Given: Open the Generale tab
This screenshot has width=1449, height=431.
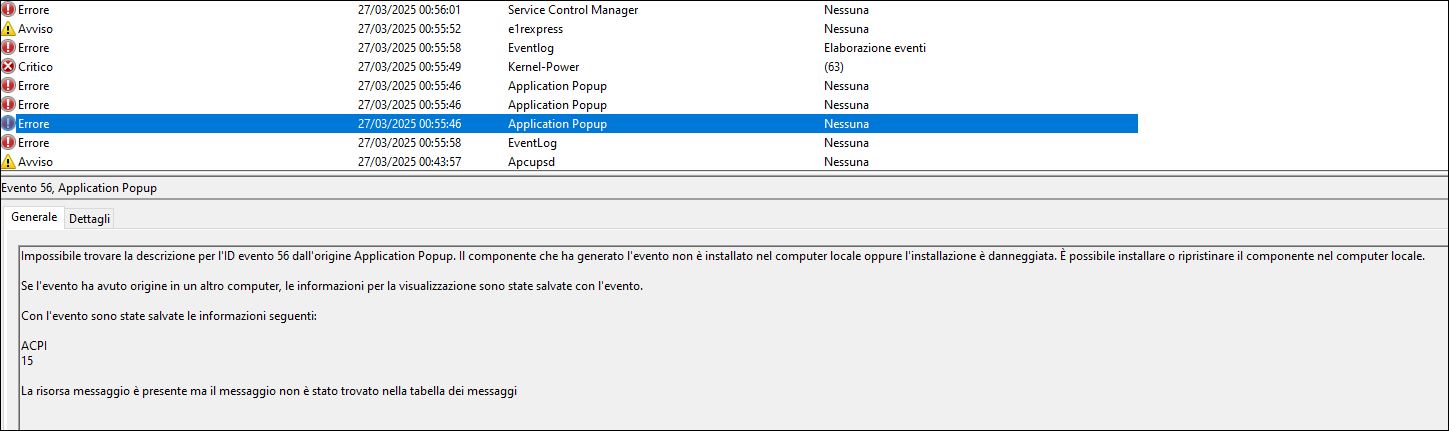Looking at the screenshot, I should tap(34, 217).
